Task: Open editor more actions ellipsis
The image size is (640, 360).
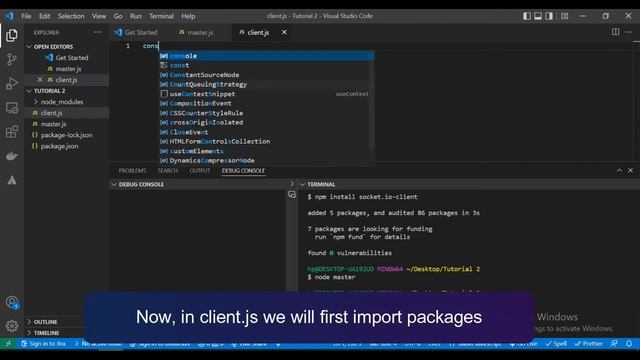Action: pyautogui.click(x=629, y=32)
